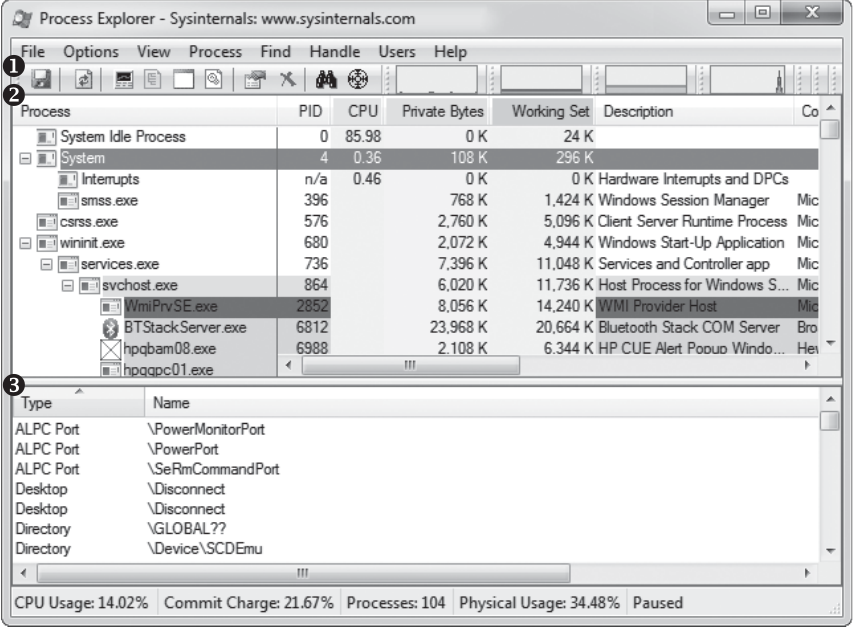Select the \PowerPort handle row

[416, 450]
